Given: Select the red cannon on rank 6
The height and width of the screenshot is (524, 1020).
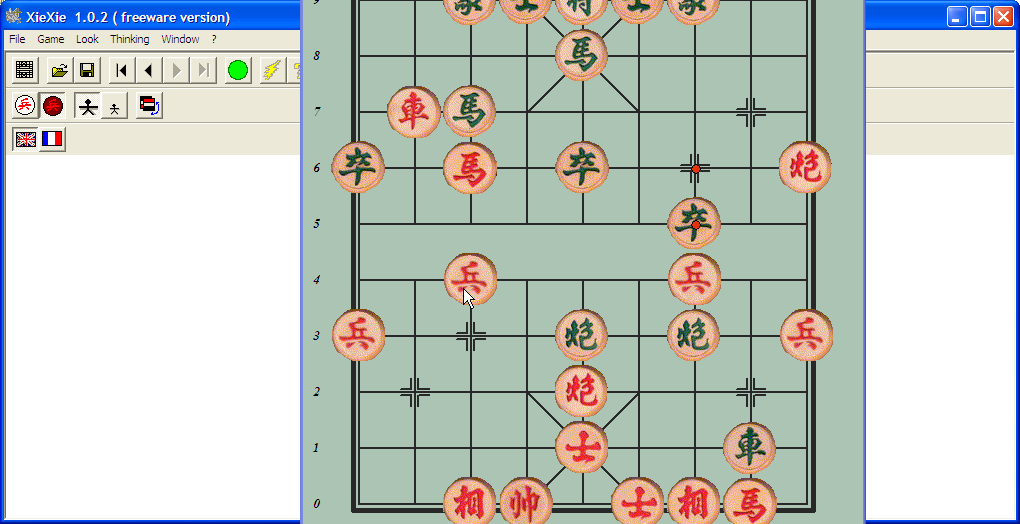Looking at the screenshot, I should click(x=805, y=167).
